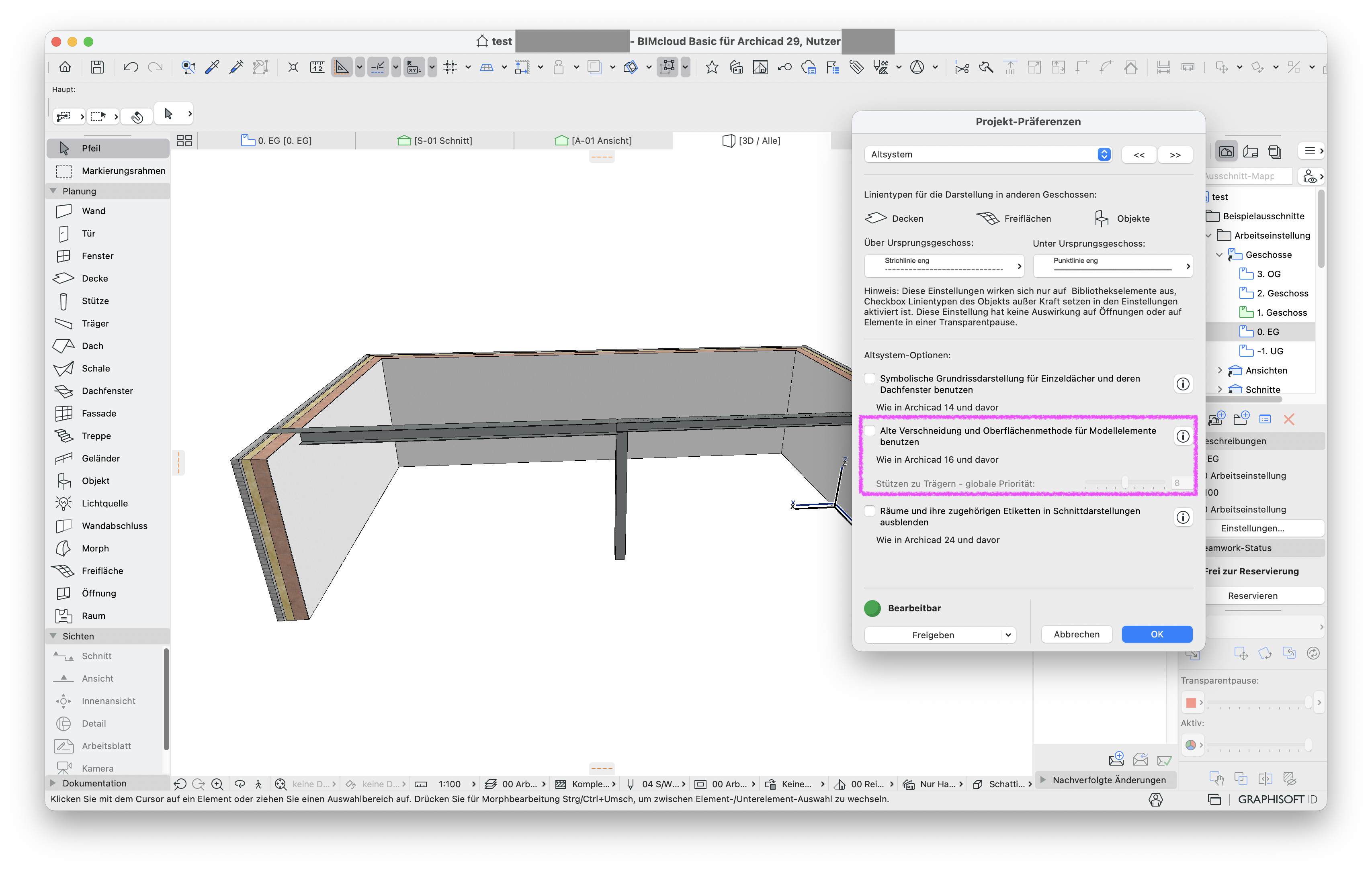Adjust the Aktiv transparency slider
Image resolution: width=1372 pixels, height=870 pixels.
pyautogui.click(x=1308, y=745)
